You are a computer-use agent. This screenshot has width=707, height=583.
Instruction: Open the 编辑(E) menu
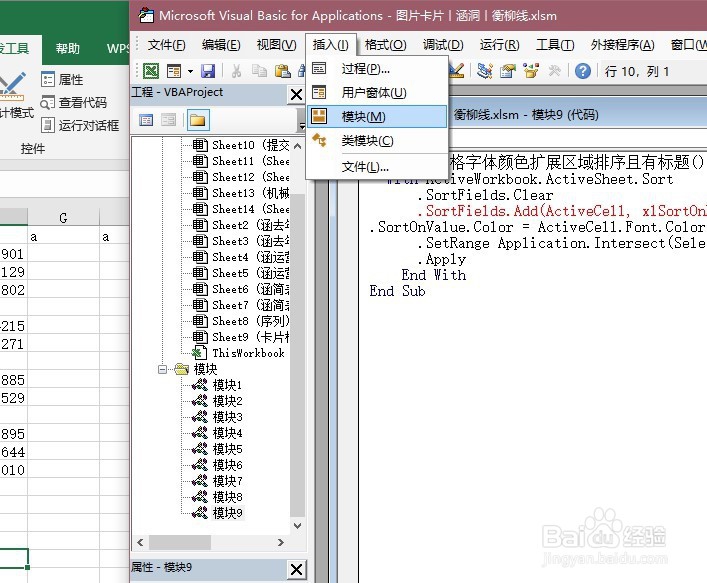pos(221,45)
